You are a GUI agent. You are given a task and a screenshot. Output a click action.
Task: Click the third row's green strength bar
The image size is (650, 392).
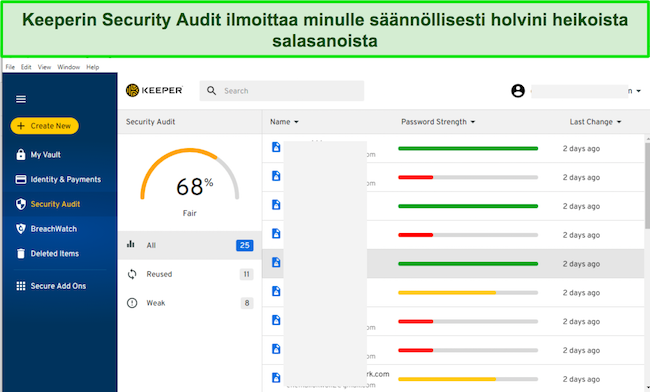tap(468, 206)
